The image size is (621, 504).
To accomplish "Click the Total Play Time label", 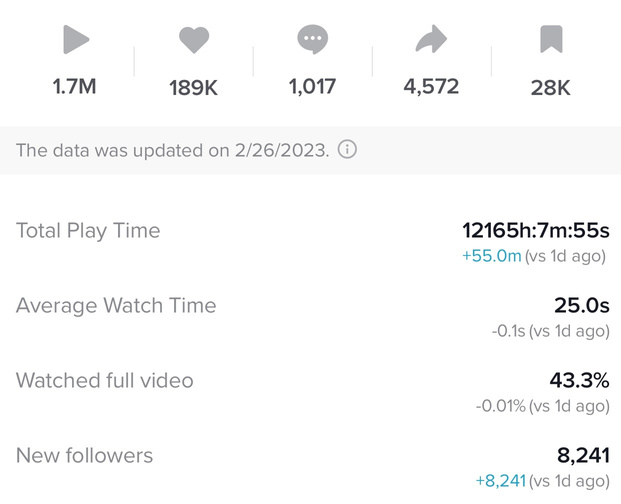I will tap(88, 231).
